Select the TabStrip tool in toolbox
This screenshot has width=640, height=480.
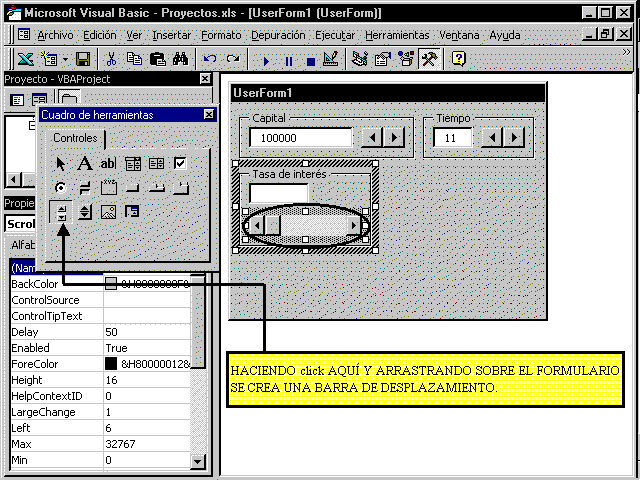pyautogui.click(x=157, y=188)
